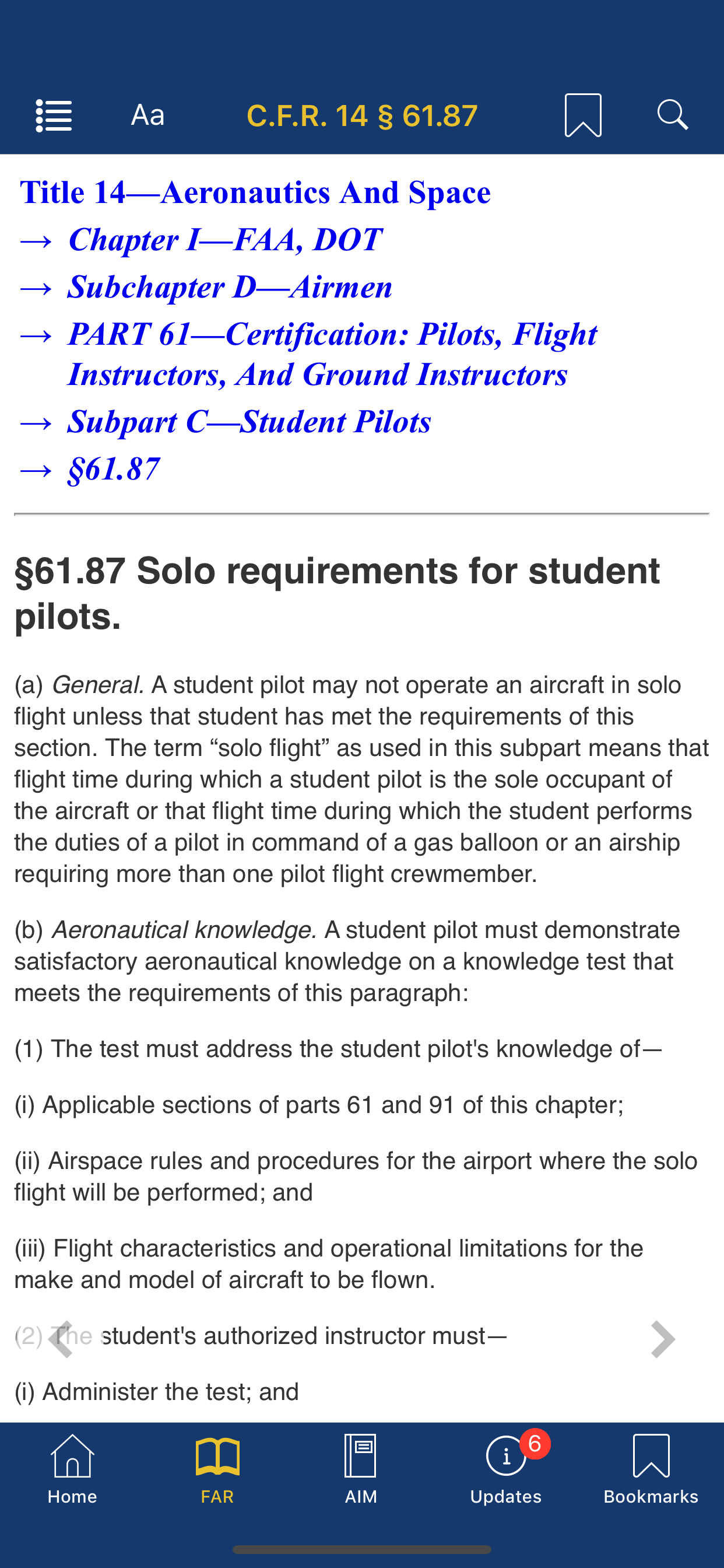
Task: Tap the §61.87 Solo requirements heading
Action: (x=336, y=593)
